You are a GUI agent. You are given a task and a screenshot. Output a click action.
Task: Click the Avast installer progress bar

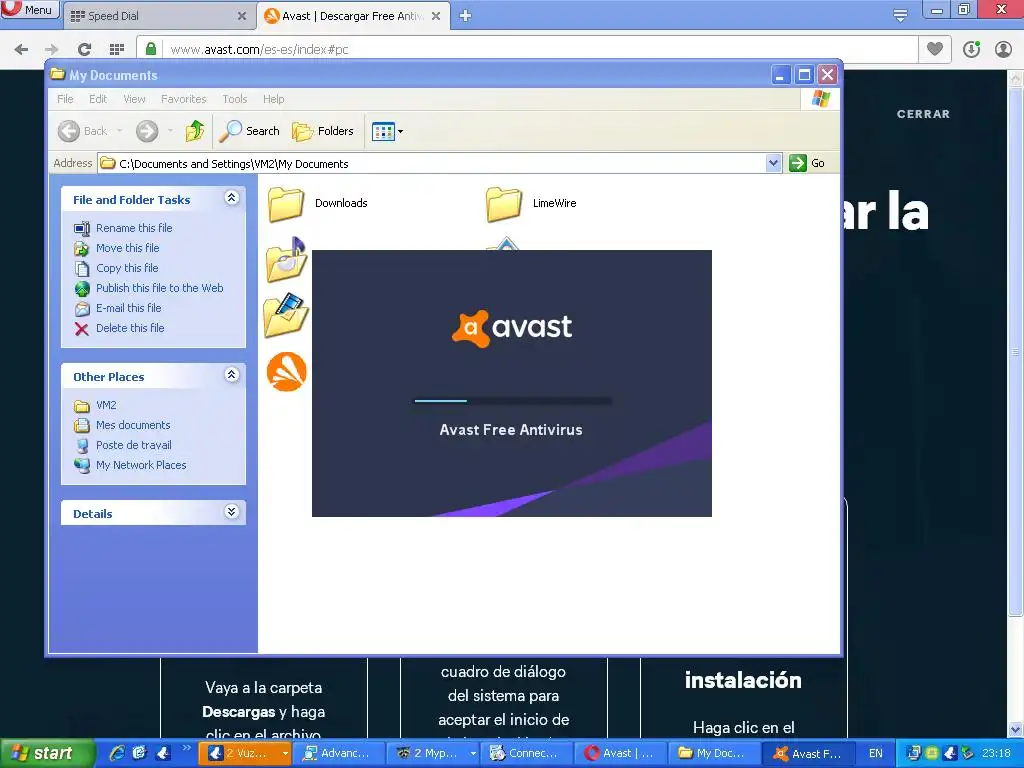(513, 400)
